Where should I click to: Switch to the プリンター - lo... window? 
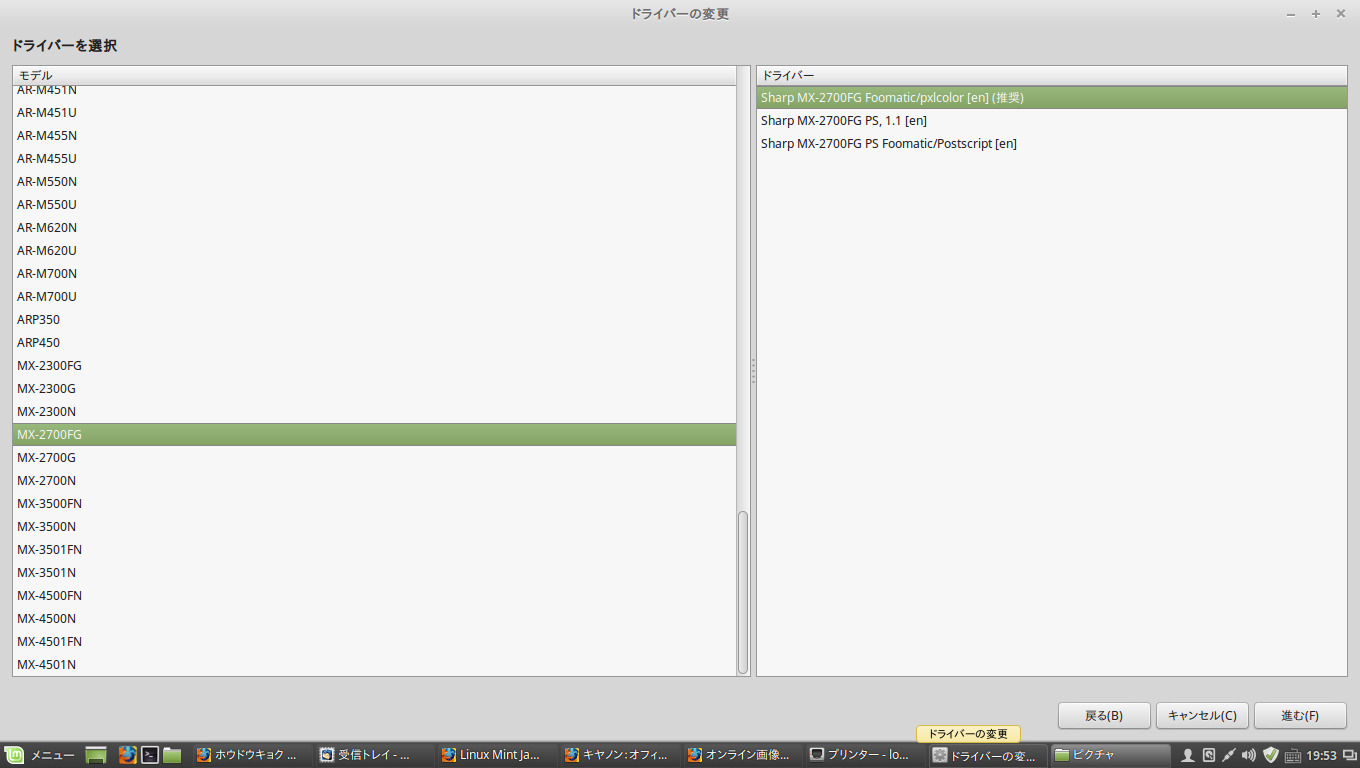[x=866, y=755]
